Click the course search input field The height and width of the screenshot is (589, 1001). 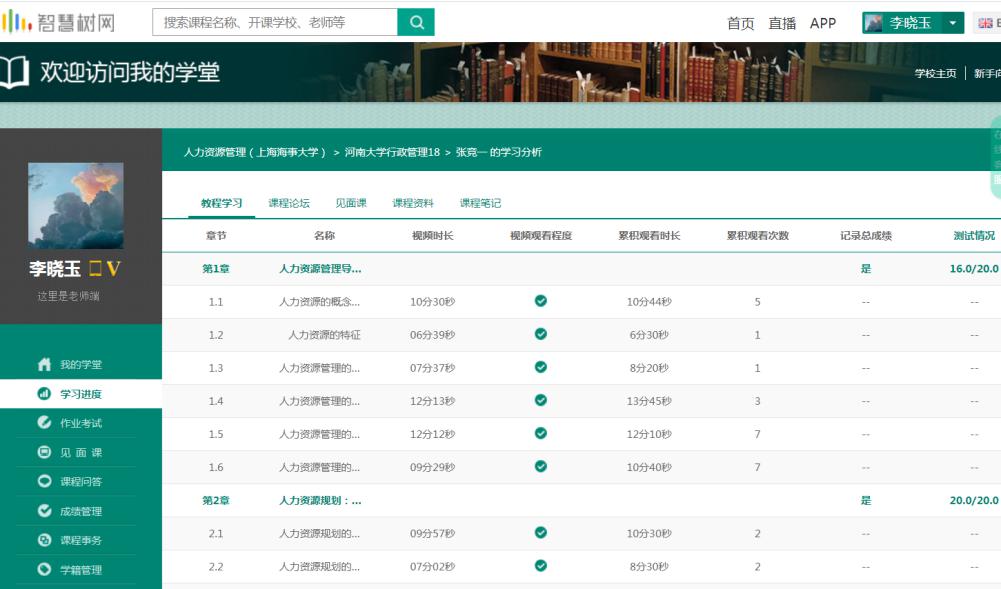coord(274,22)
